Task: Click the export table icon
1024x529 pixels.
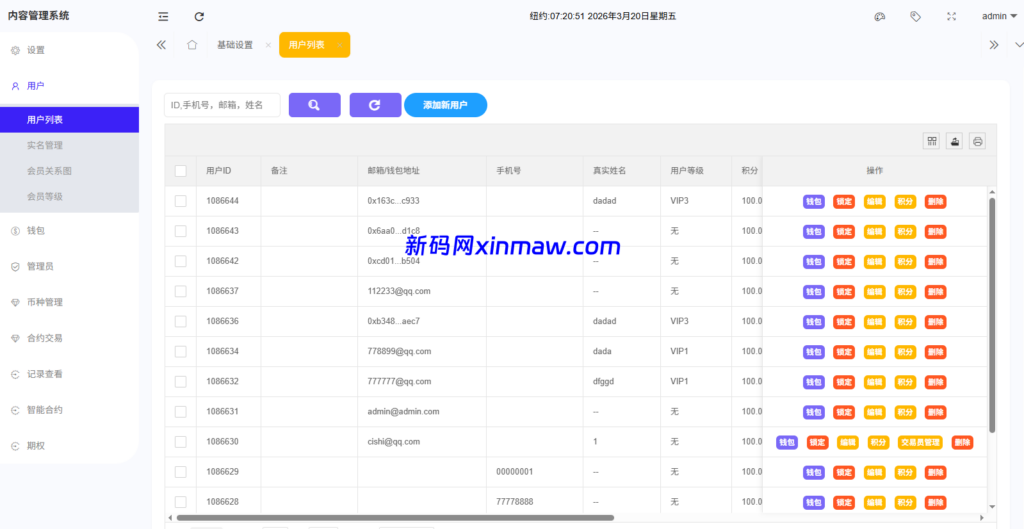Action: click(x=955, y=141)
